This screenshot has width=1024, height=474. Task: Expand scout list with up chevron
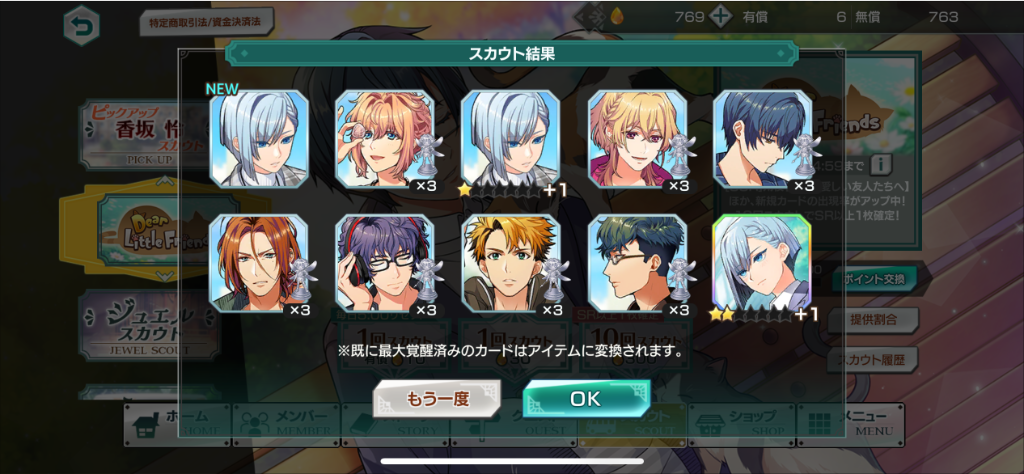pyautogui.click(x=167, y=180)
